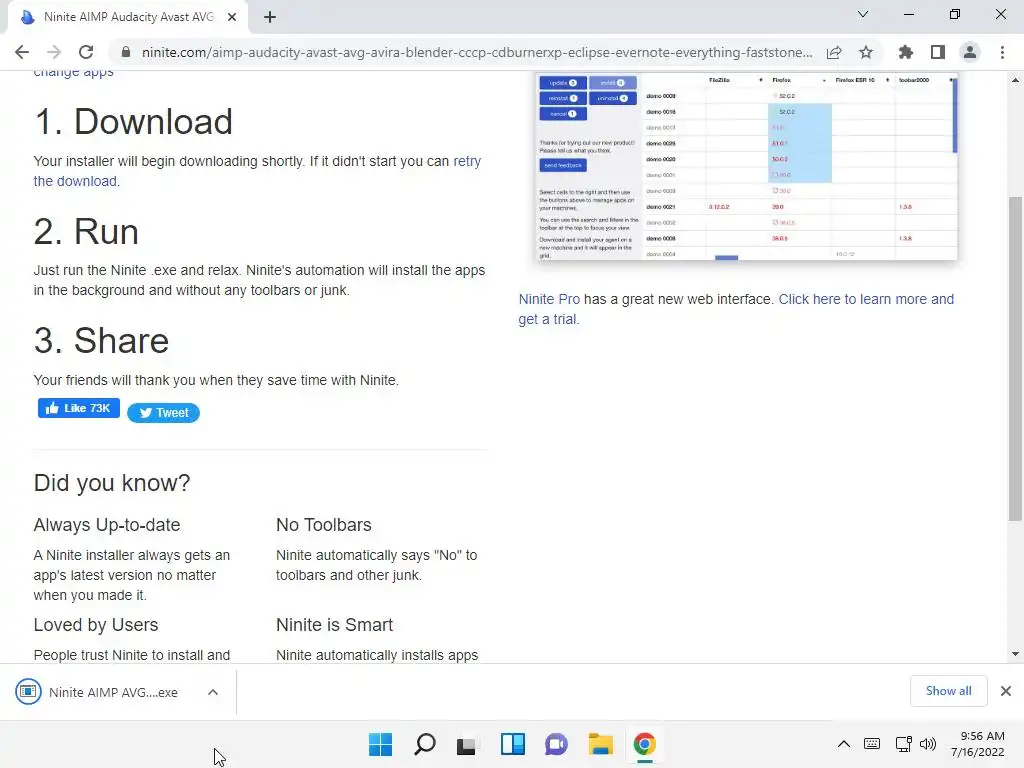The width and height of the screenshot is (1024, 768).
Task: Bookmark this tab with the star
Action: pos(866,52)
